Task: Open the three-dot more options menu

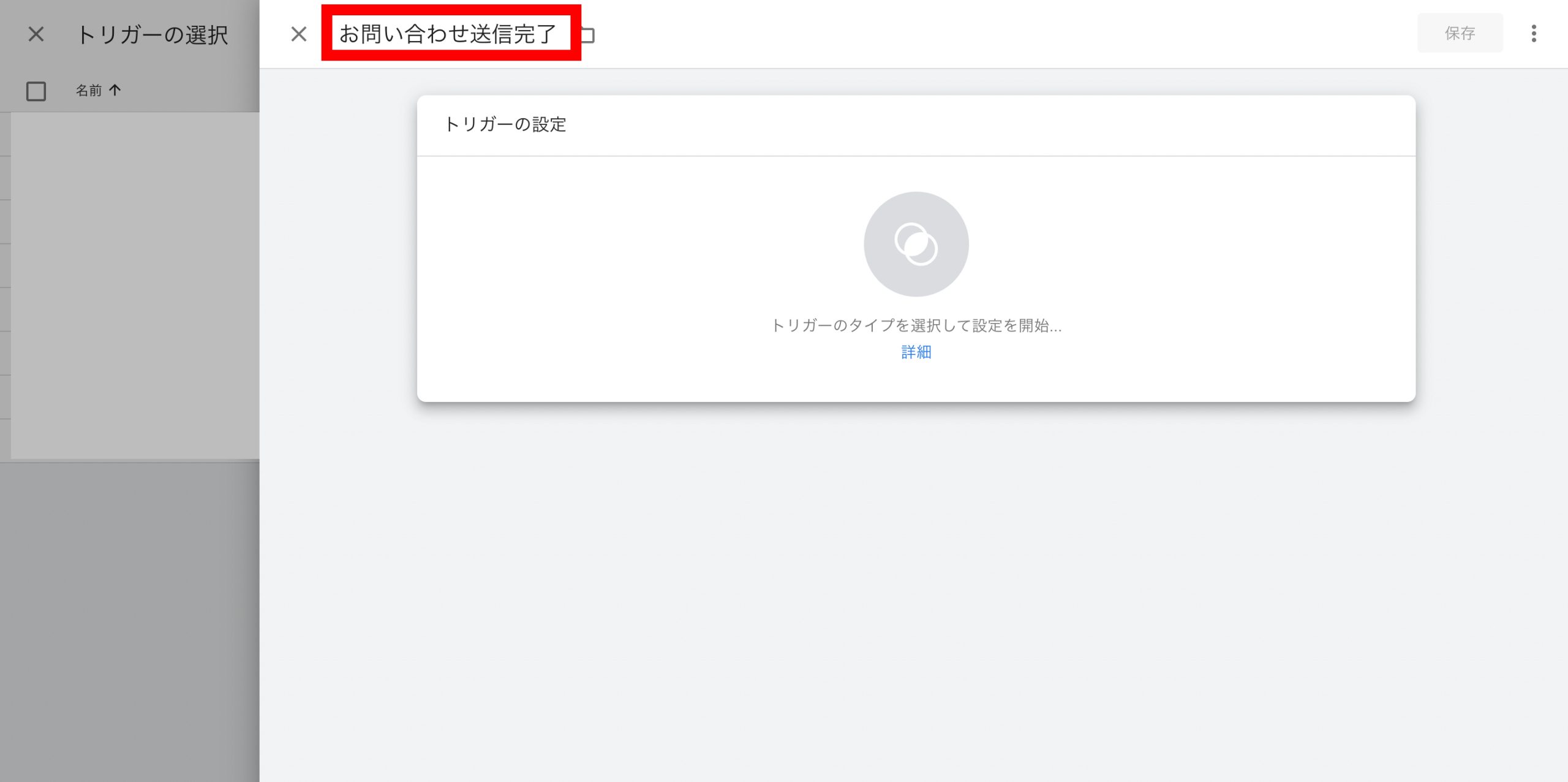Action: [1534, 34]
